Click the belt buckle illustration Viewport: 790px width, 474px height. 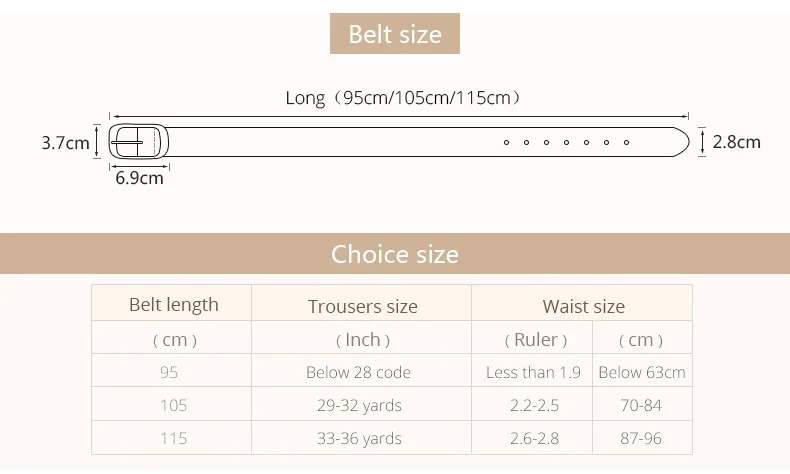click(x=138, y=142)
